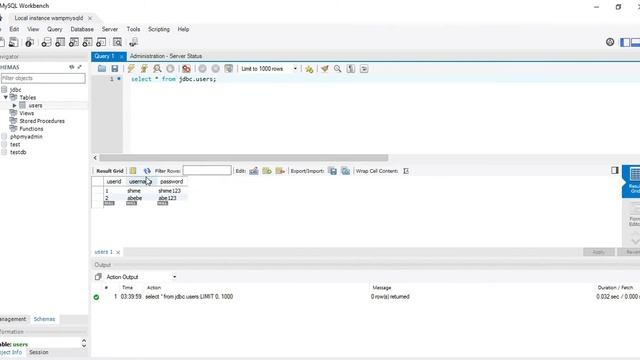The height and width of the screenshot is (360, 640).
Task: Execute the query with lightning bolt icon
Action: tap(131, 69)
